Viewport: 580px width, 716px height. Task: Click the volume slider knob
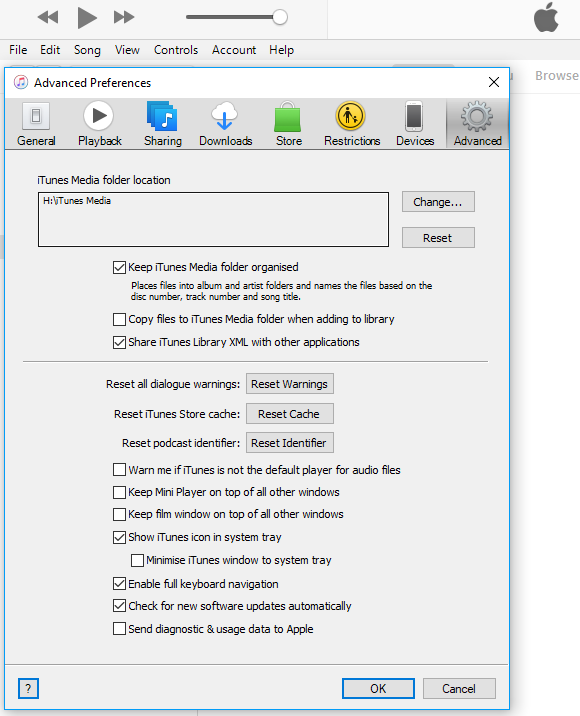pos(279,17)
